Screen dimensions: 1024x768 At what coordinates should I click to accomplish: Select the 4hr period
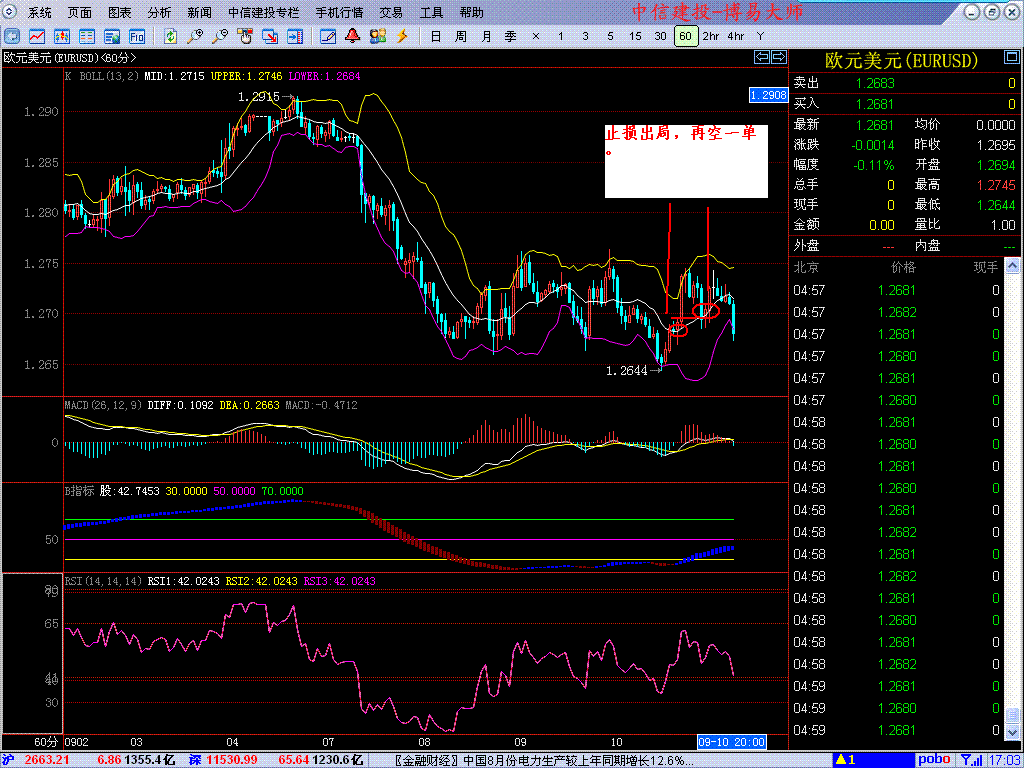click(x=735, y=37)
